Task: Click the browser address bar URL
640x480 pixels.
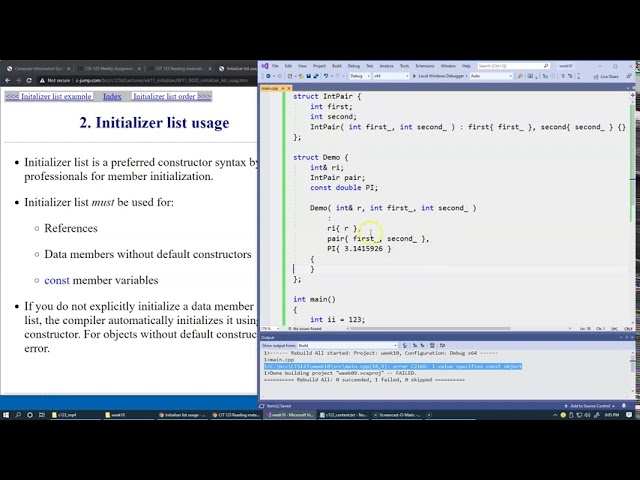Action: point(162,80)
